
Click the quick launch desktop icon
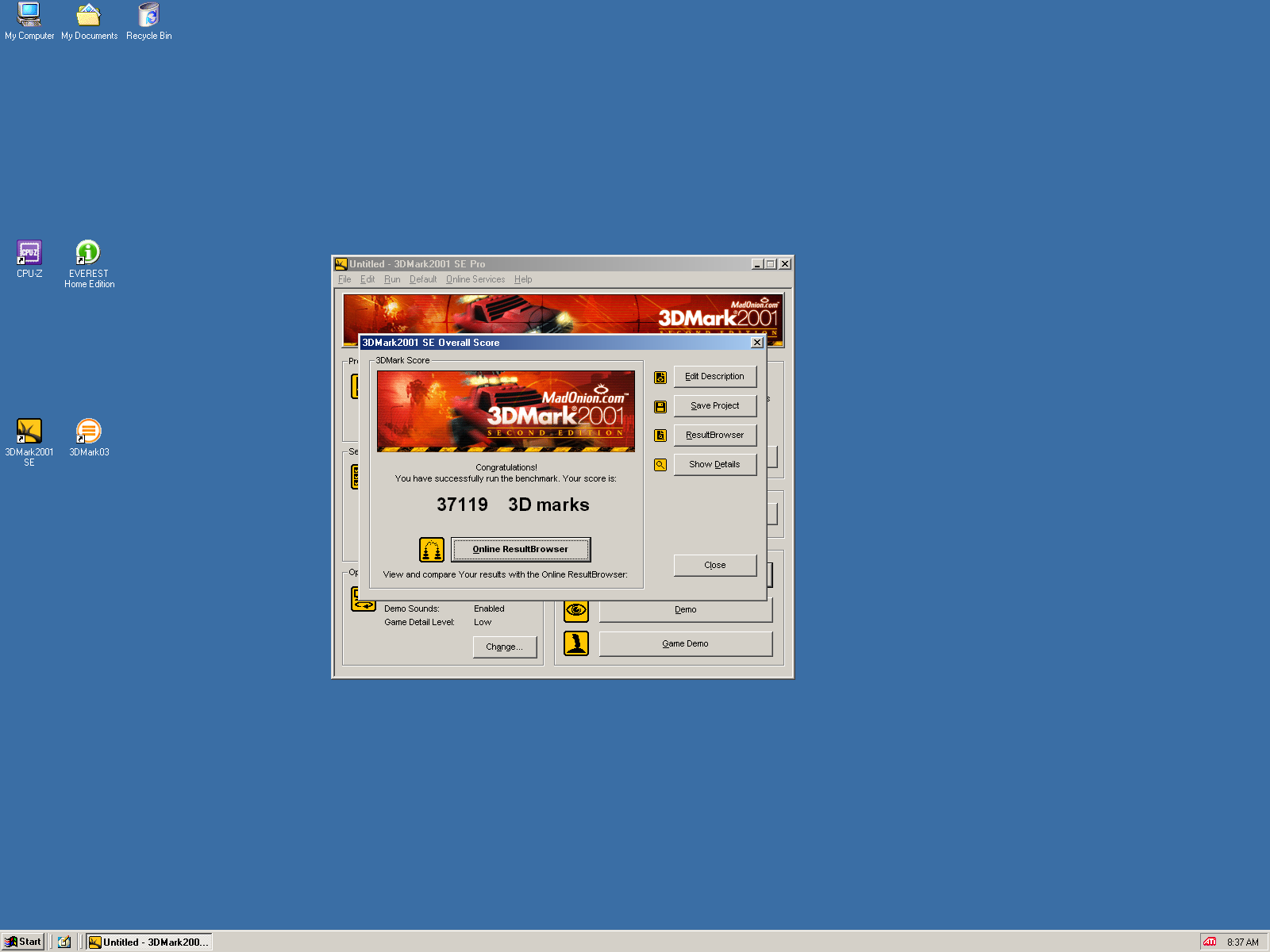click(64, 942)
